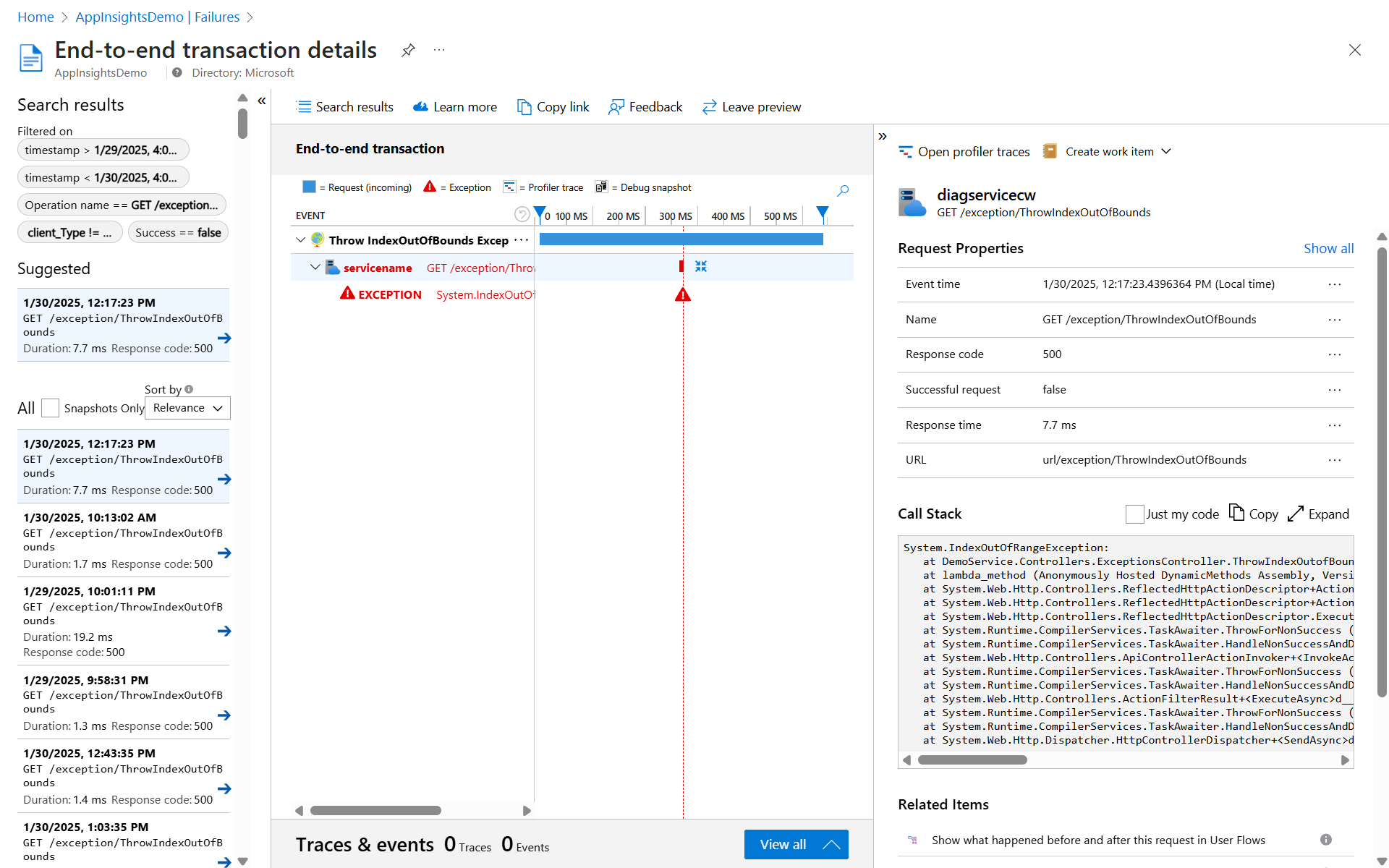The height and width of the screenshot is (868, 1389).
Task: Pin the transaction details blade
Action: coord(408,50)
